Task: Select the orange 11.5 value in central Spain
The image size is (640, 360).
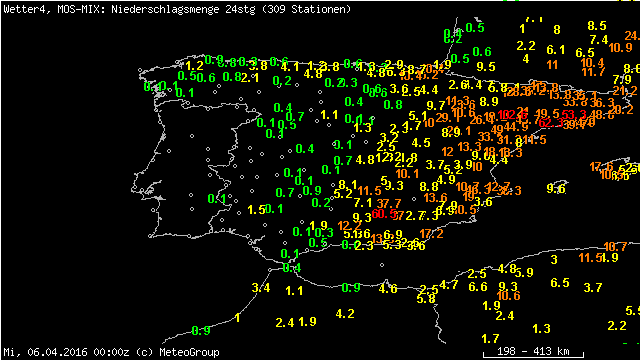Action: click(369, 191)
